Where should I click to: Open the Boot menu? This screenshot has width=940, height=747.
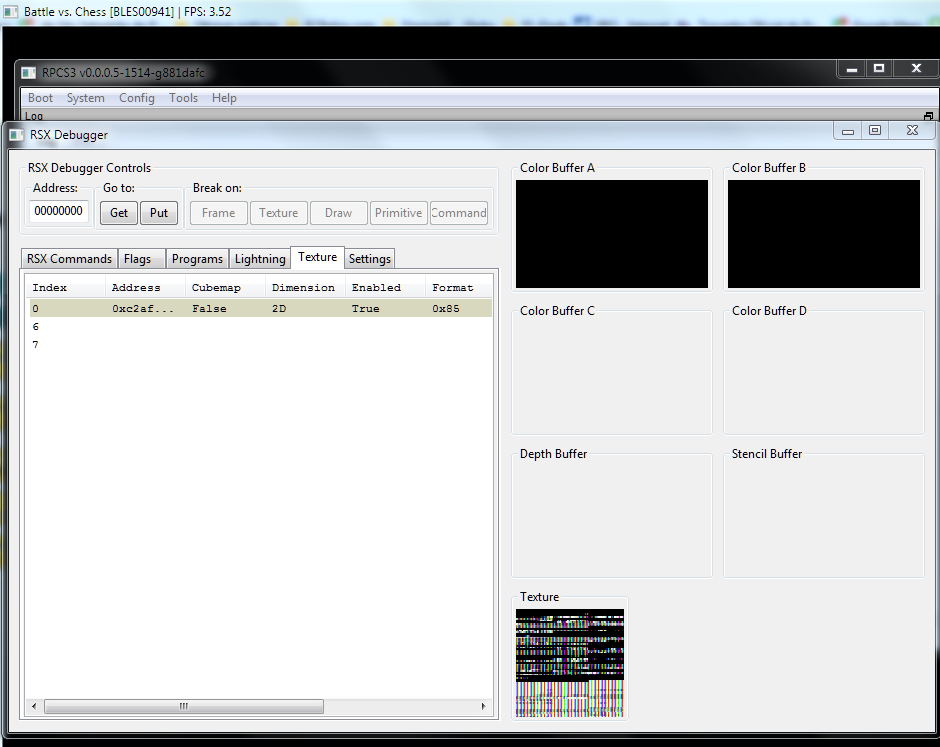tap(40, 98)
